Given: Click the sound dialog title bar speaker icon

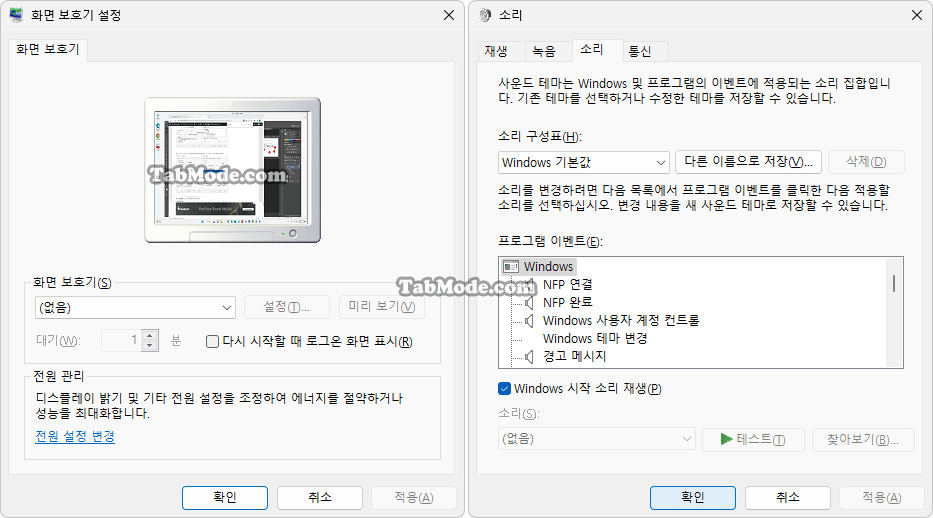Looking at the screenshot, I should tap(486, 15).
